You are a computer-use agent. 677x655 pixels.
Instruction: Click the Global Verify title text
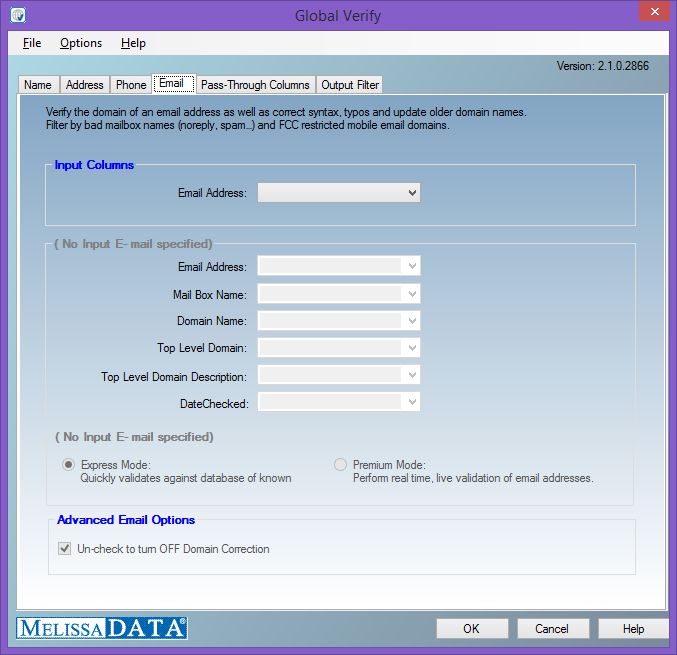coord(338,16)
